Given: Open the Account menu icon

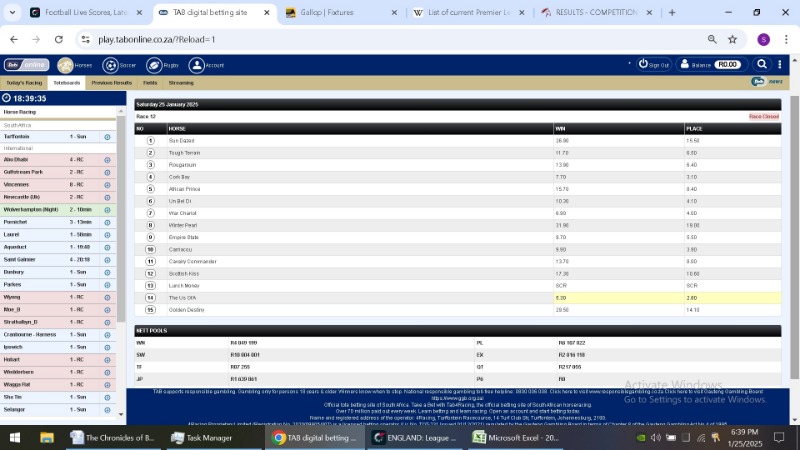Looking at the screenshot, I should 196,65.
